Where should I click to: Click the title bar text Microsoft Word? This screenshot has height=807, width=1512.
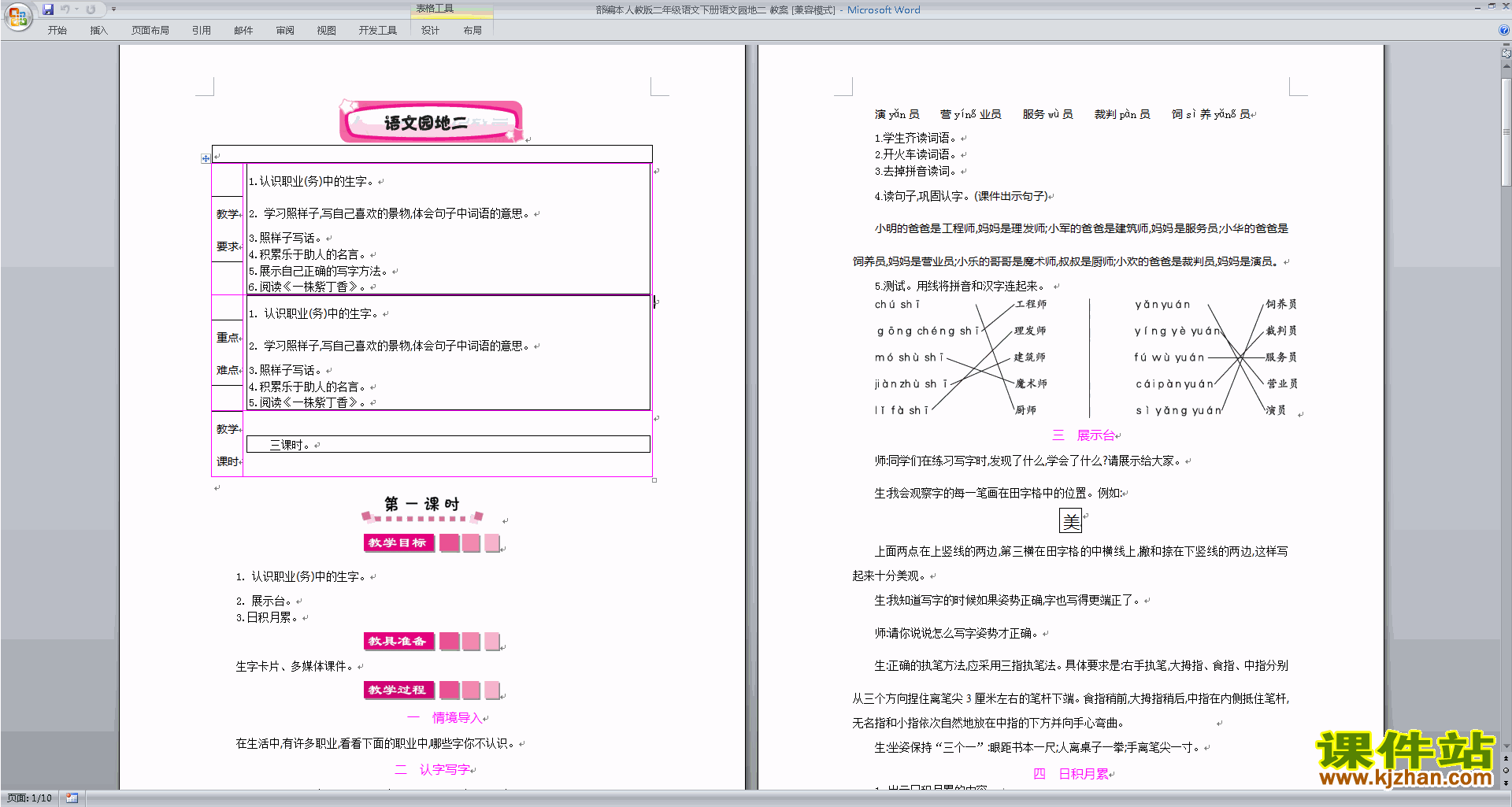click(884, 9)
